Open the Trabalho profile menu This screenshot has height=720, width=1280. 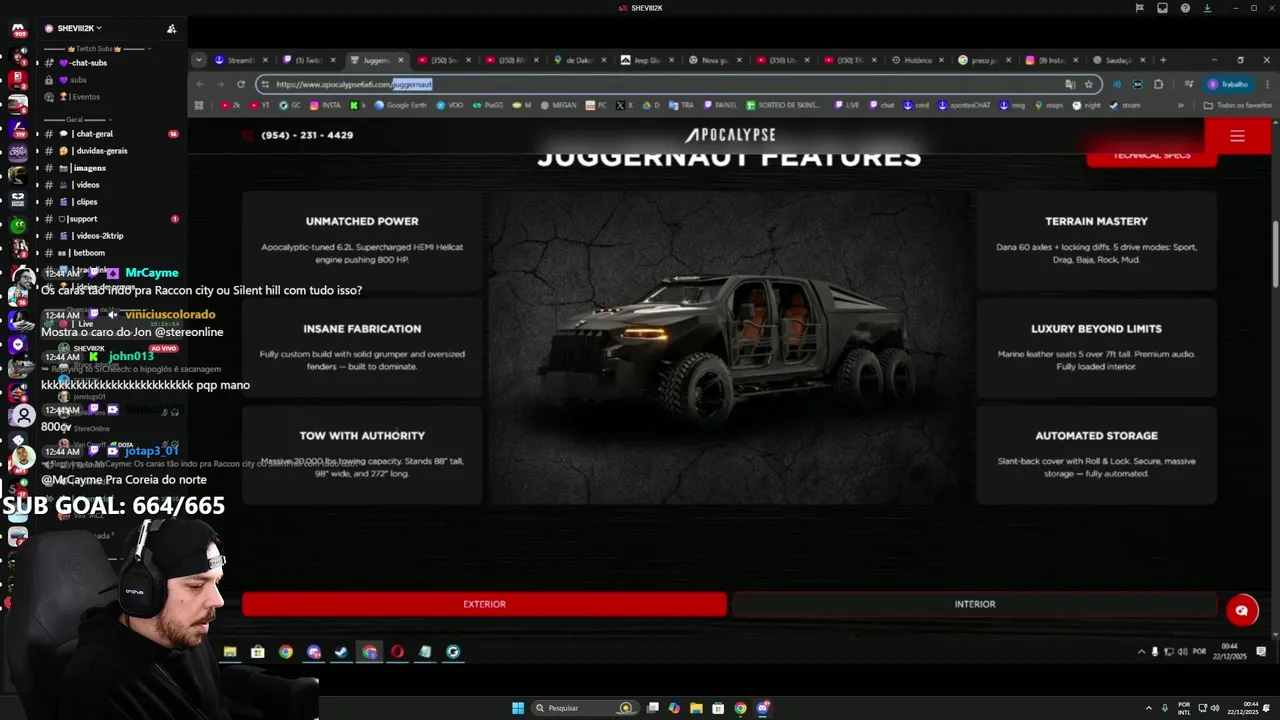[x=1230, y=84]
